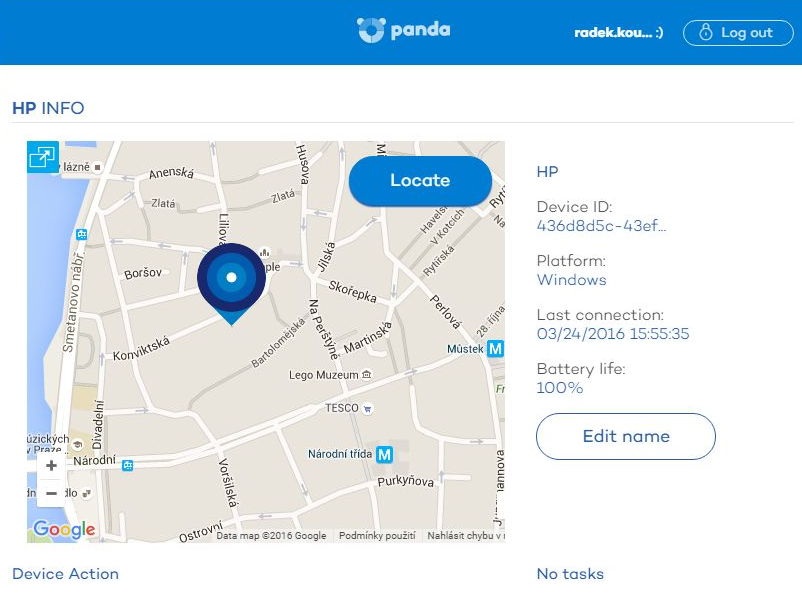802x597 pixels.
Task: Click the Device Action section heading
Action: (x=65, y=574)
